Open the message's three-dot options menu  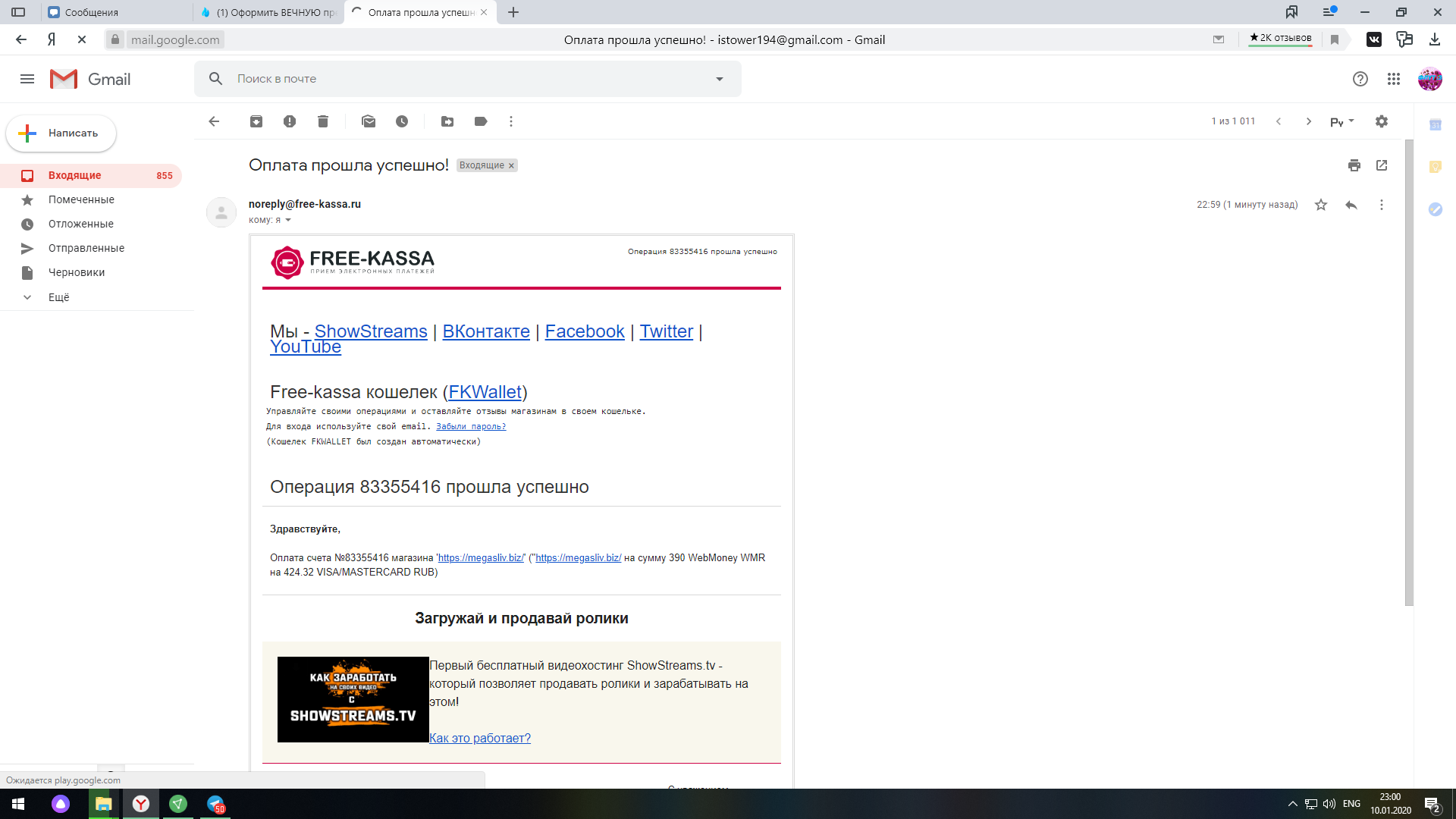coord(1382,205)
